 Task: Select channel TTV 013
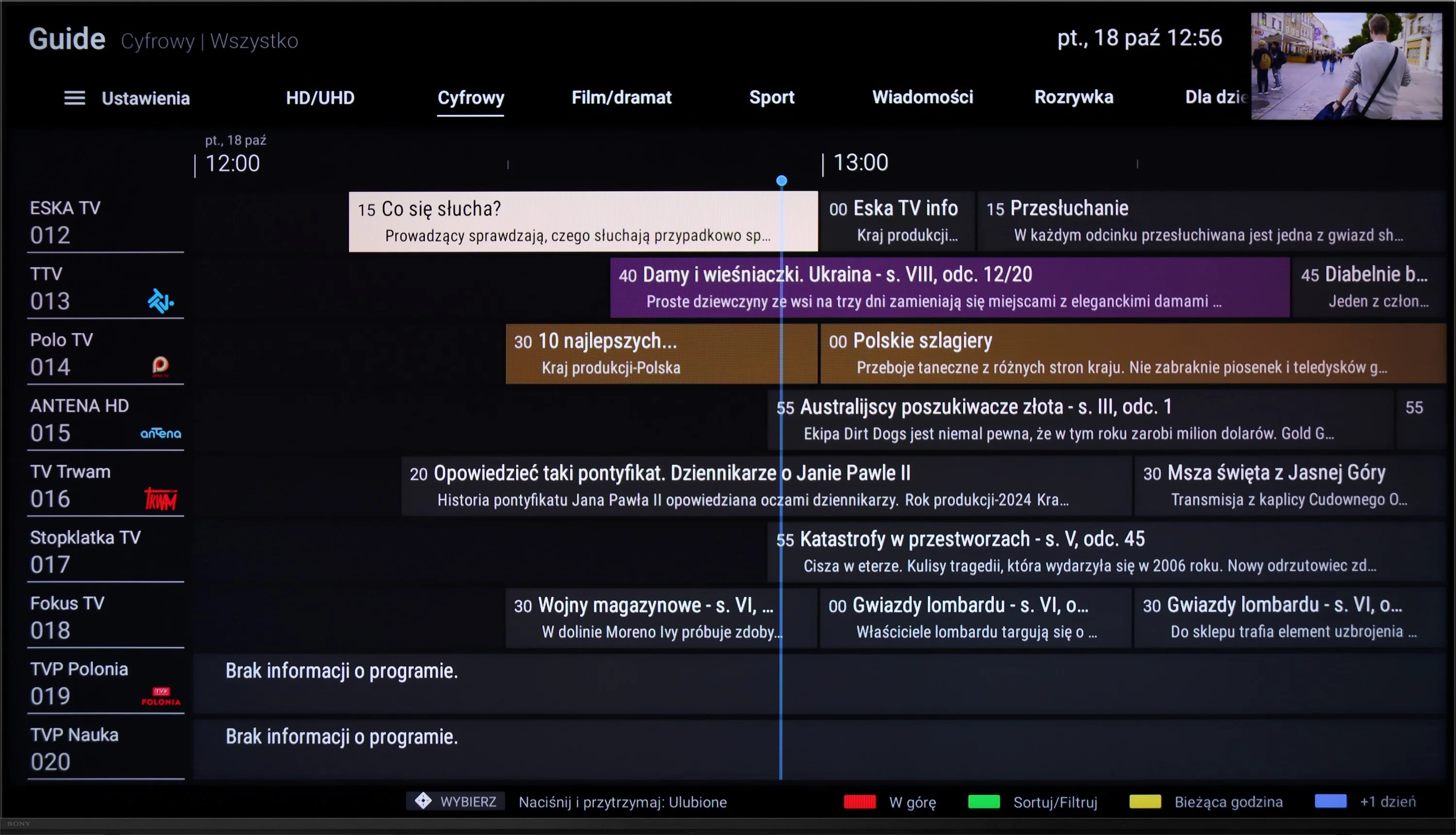[x=105, y=289]
